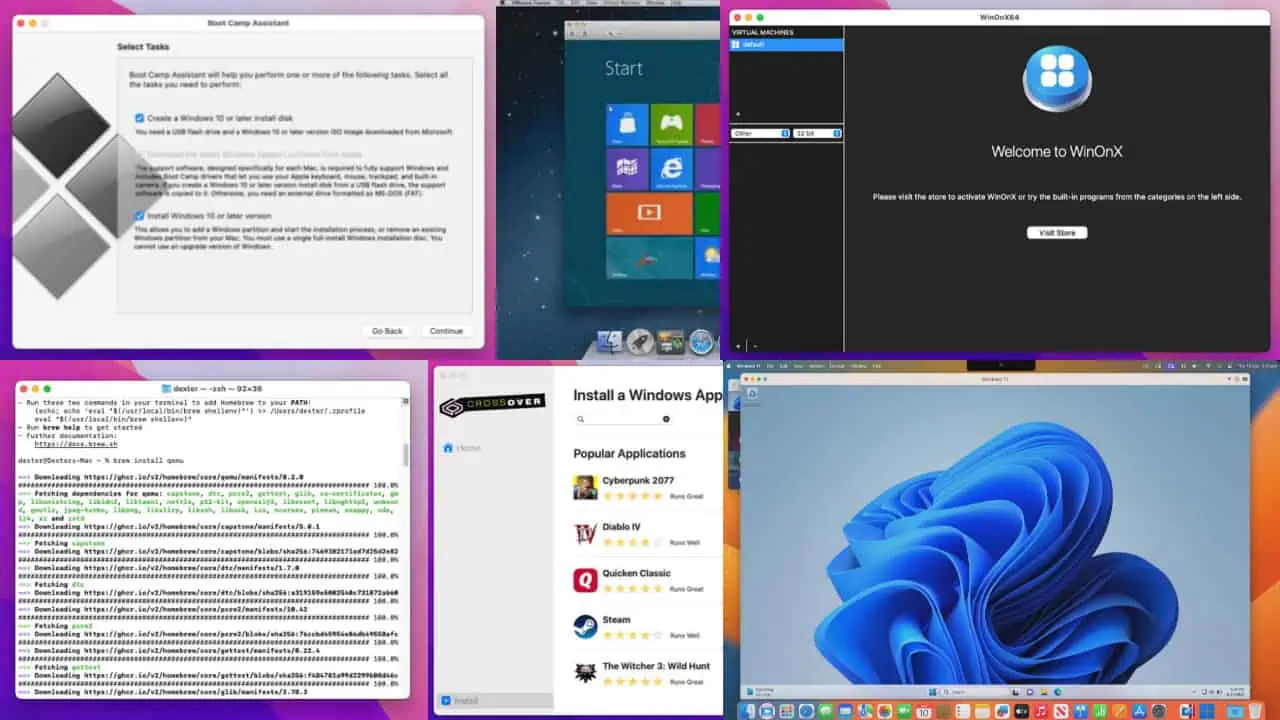This screenshot has height=720, width=1280.
Task: Open the Desktop tile with fish wallpaper
Action: [649, 258]
